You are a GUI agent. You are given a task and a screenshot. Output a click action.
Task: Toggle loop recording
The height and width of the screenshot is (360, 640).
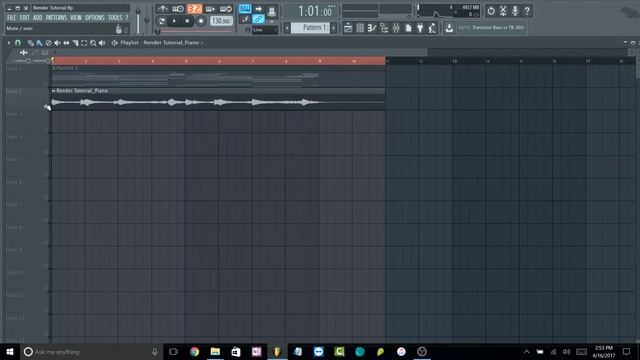[226, 9]
